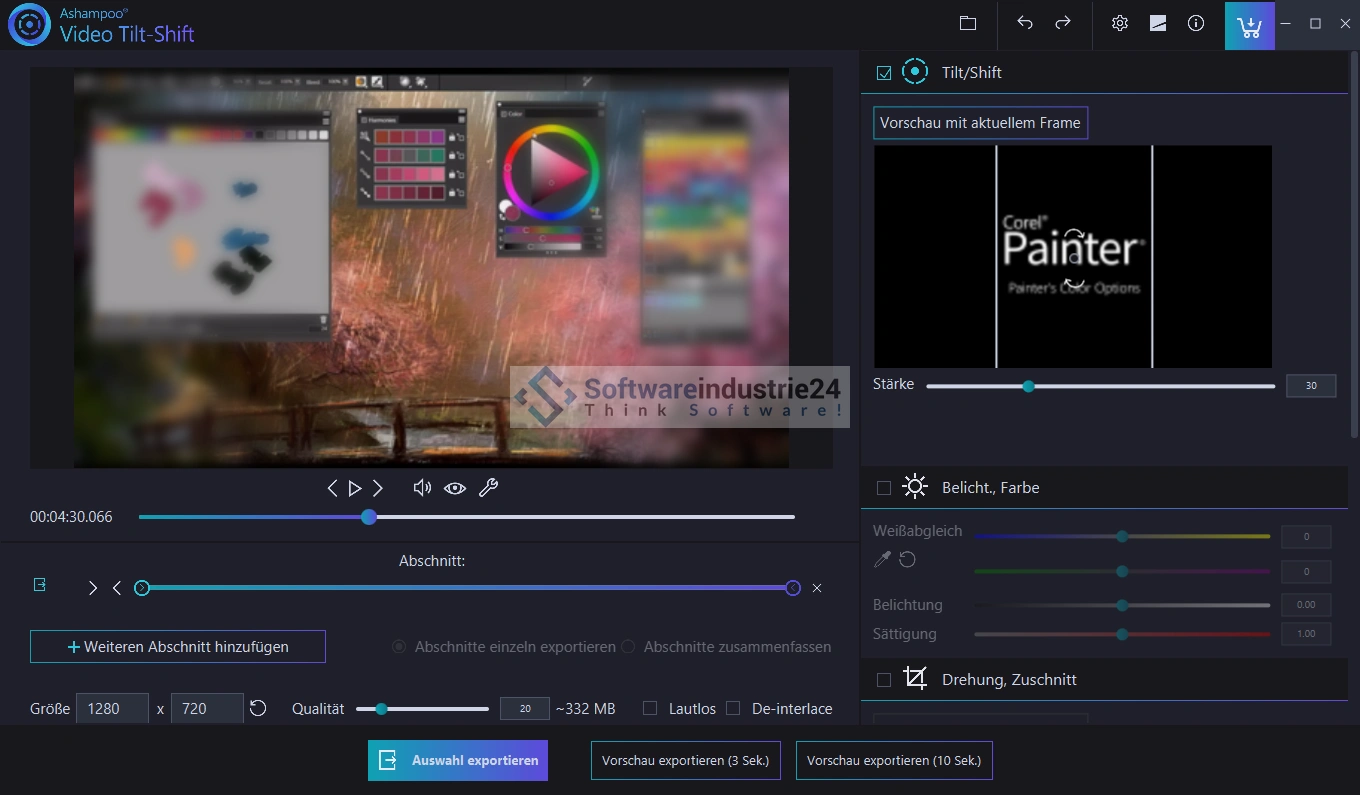Enable the Belicht., Farbe checkbox

tap(884, 488)
